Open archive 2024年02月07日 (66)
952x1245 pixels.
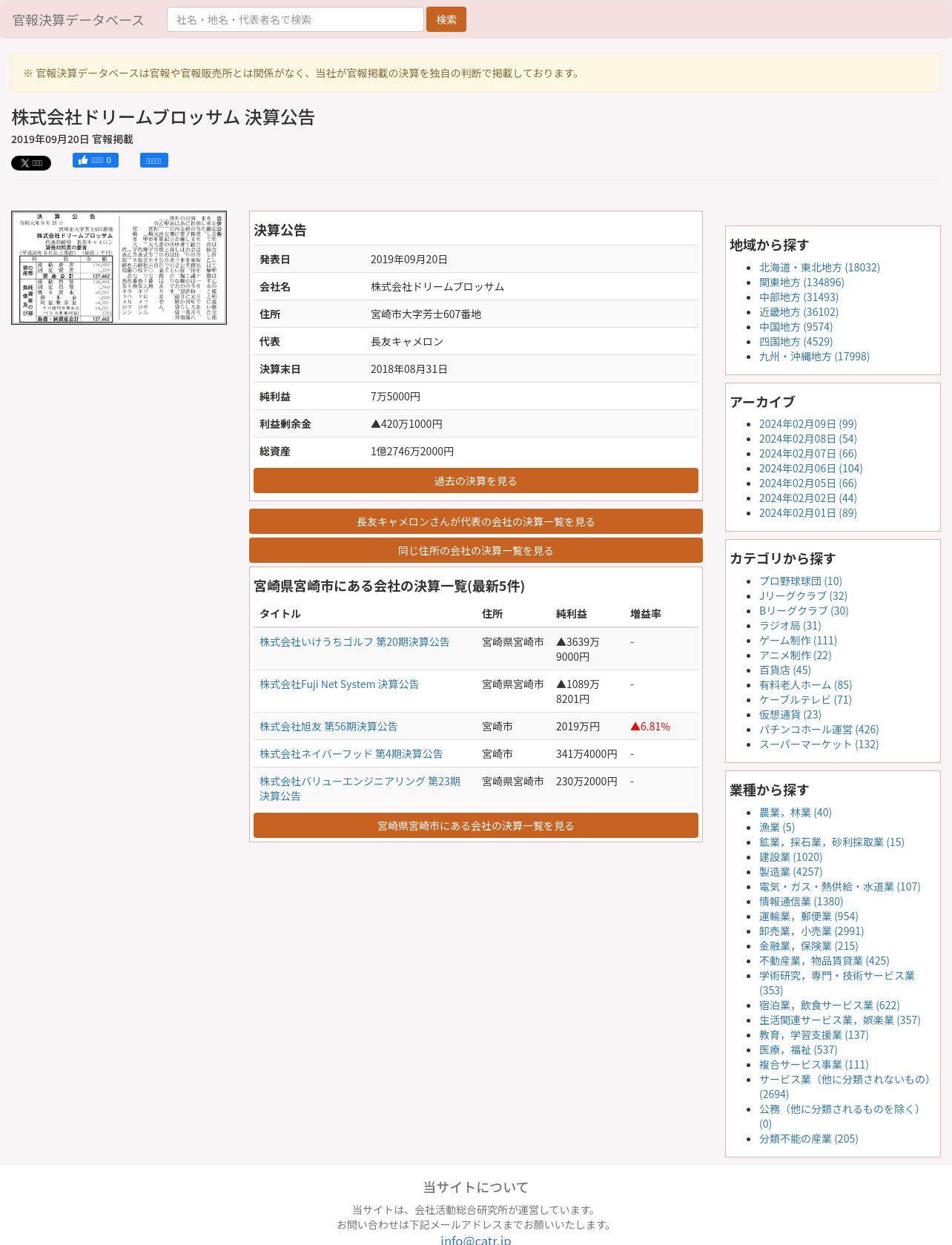[x=807, y=454]
